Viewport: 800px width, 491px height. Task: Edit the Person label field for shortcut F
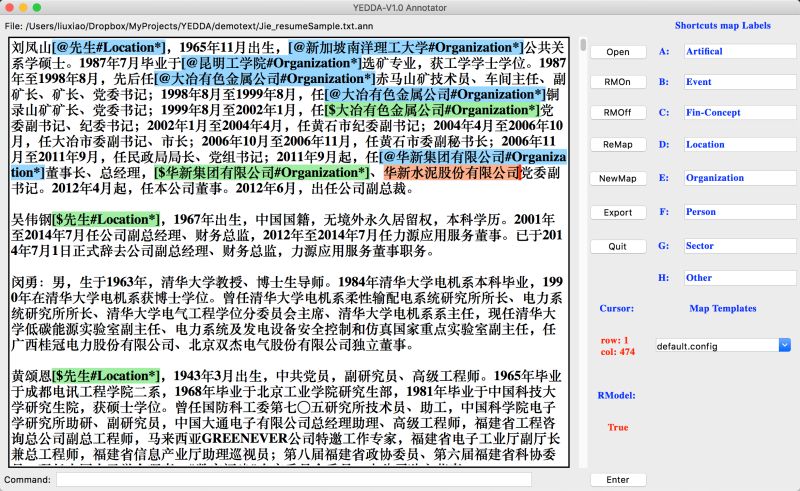pyautogui.click(x=740, y=212)
